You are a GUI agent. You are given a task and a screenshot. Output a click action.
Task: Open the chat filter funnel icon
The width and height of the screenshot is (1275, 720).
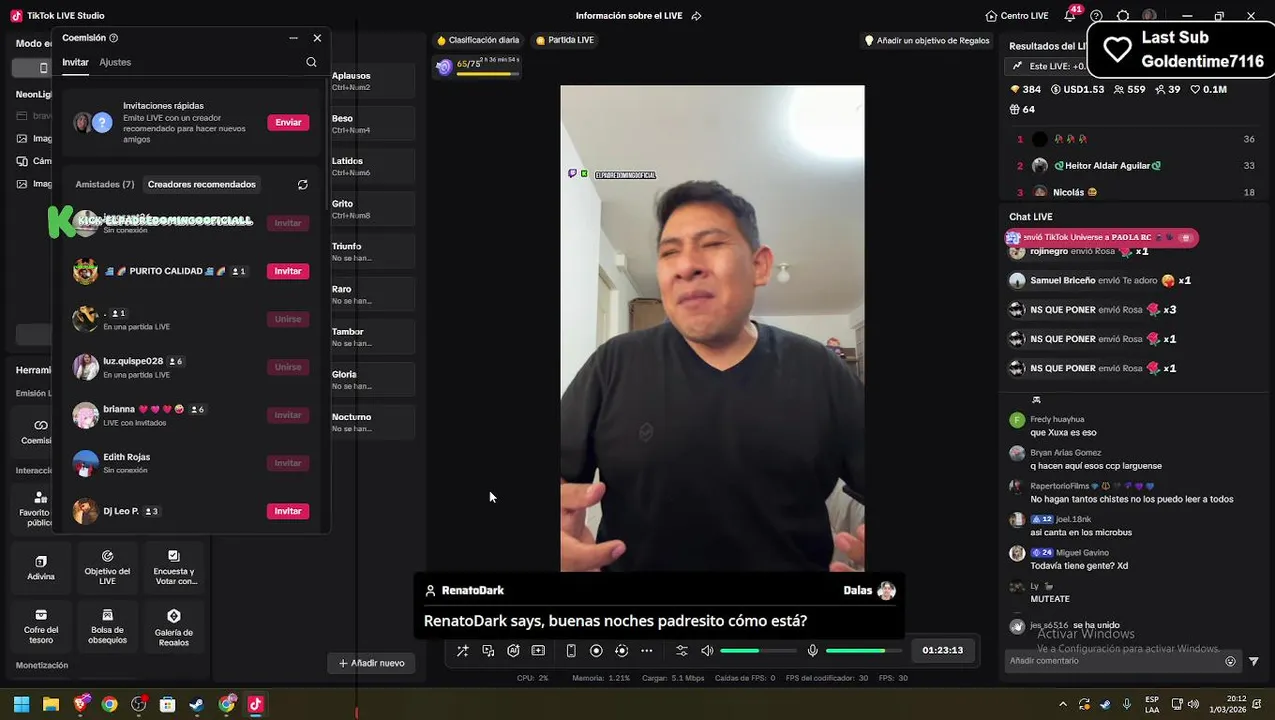tap(1254, 661)
